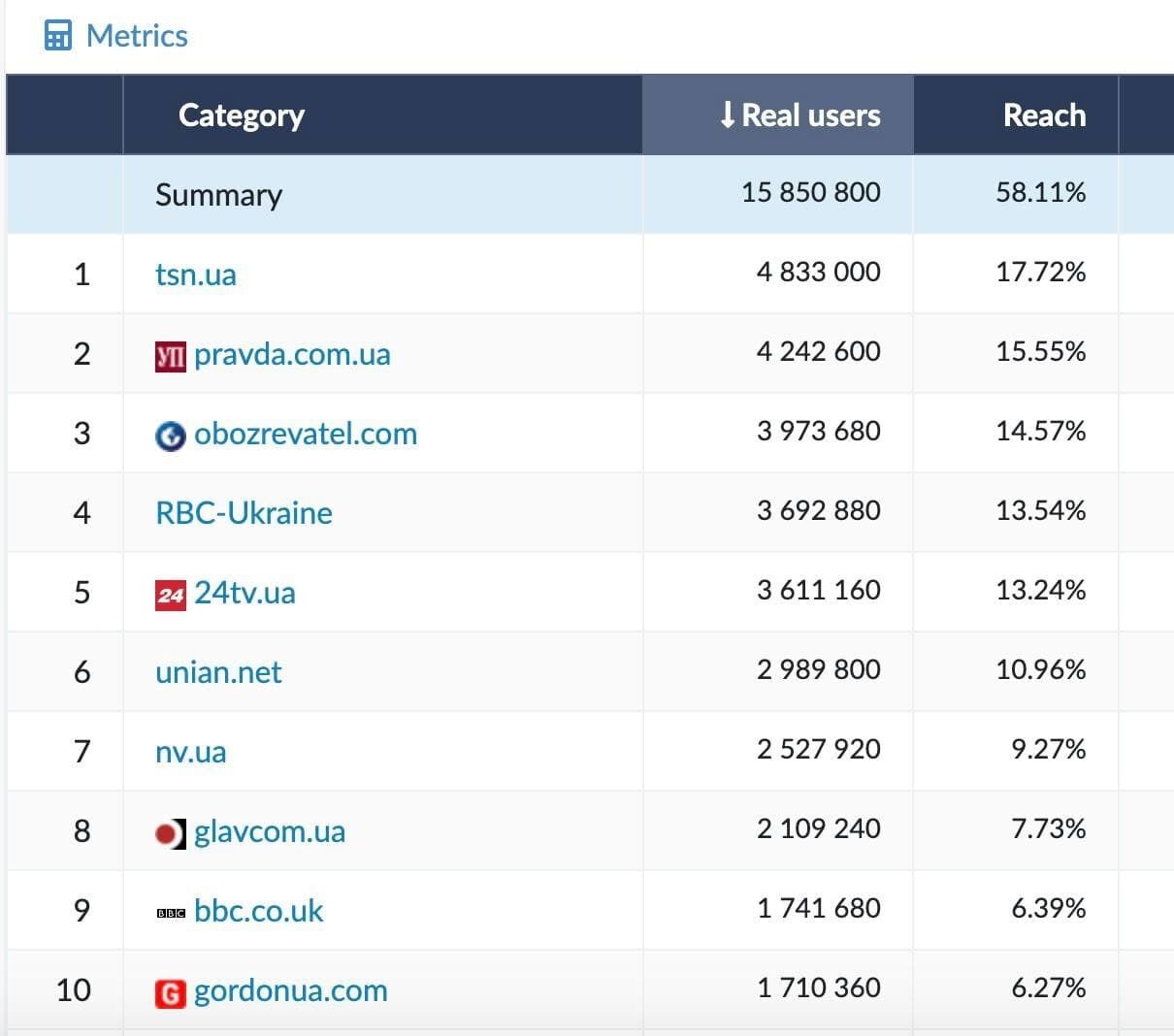Screen dimensions: 1174x1036
Task: Sort table by Reach column header
Action: point(1044,115)
